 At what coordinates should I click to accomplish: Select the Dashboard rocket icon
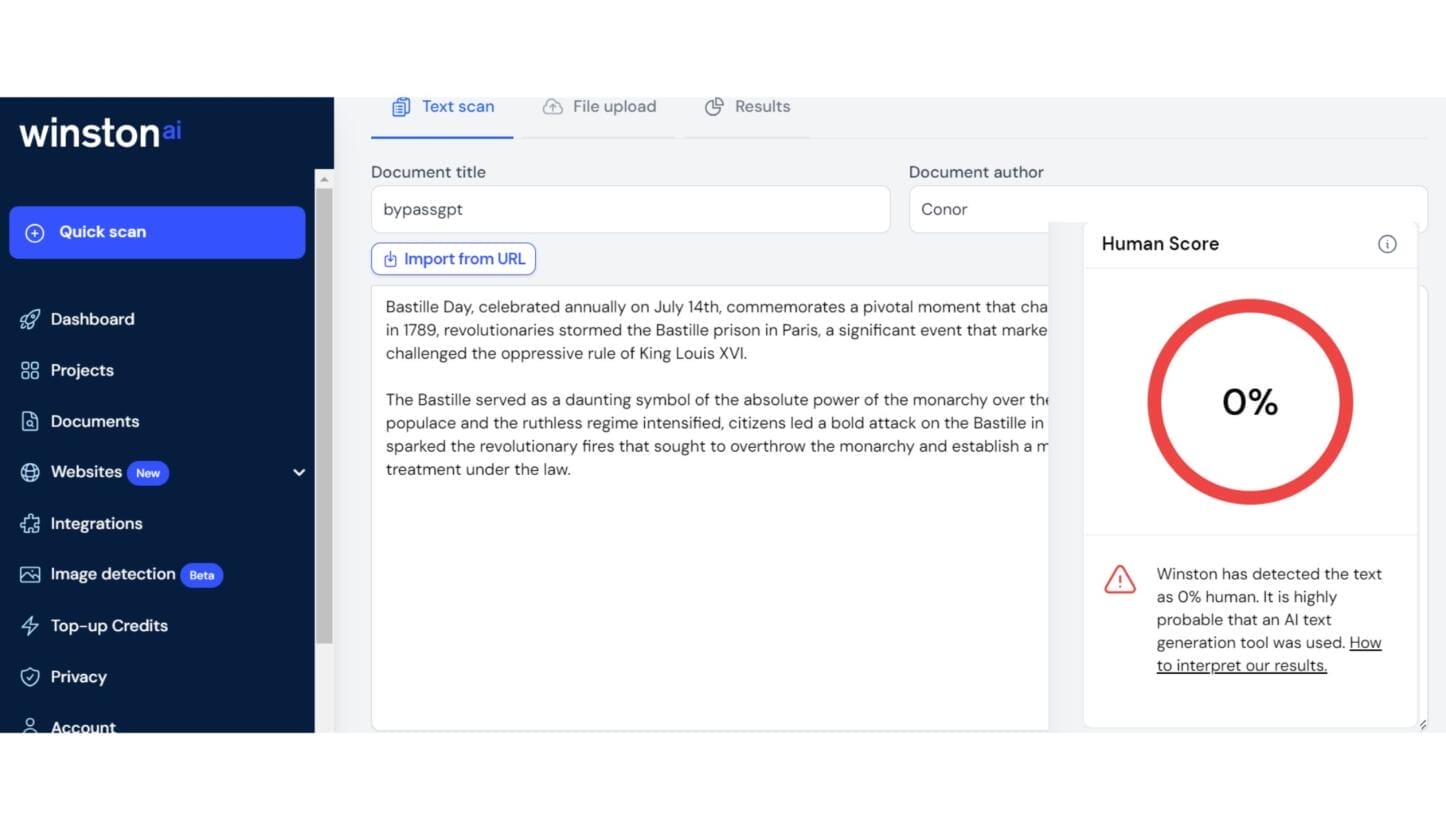tap(31, 319)
